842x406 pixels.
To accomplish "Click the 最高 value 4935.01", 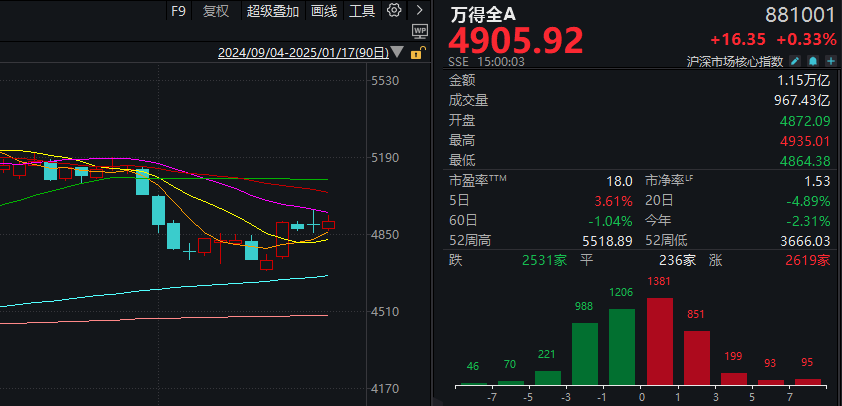I will point(803,141).
